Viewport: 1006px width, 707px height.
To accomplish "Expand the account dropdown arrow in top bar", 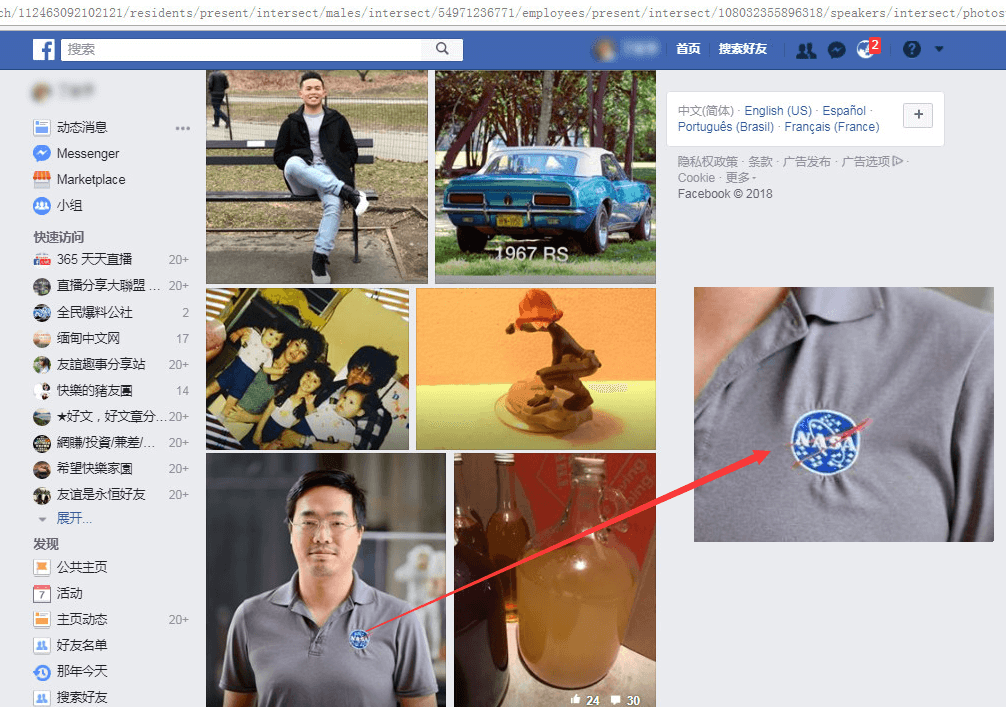I will 938,49.
